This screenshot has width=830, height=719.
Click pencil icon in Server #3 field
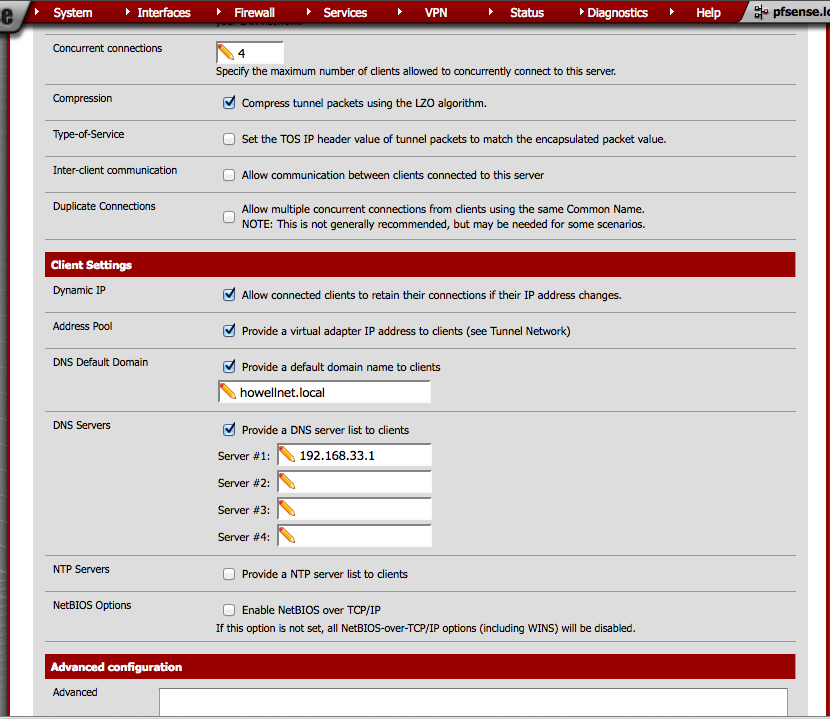click(x=287, y=508)
